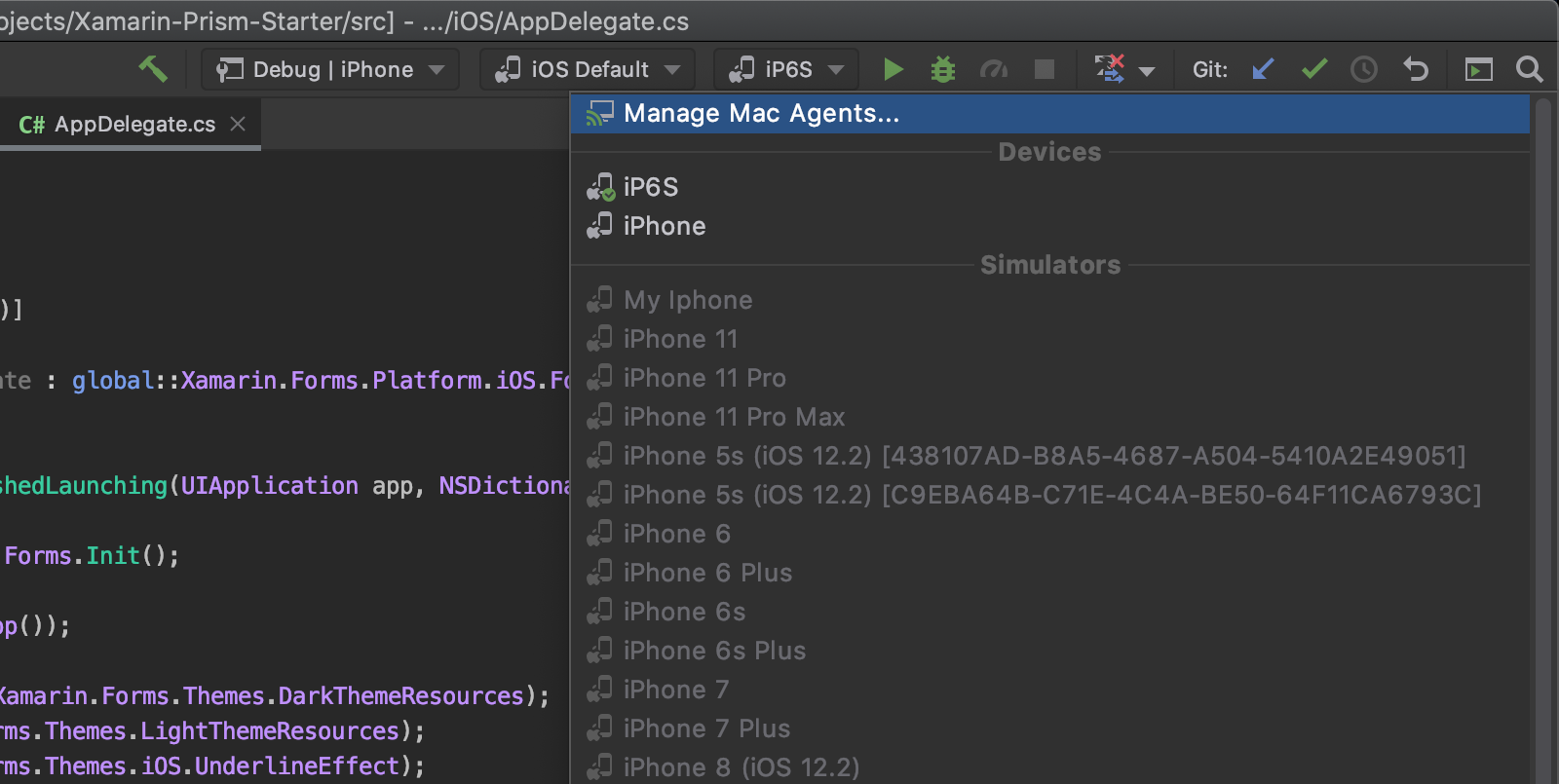This screenshot has height=784, width=1559.
Task: Click the profiler gauge icon
Action: pyautogui.click(x=994, y=69)
